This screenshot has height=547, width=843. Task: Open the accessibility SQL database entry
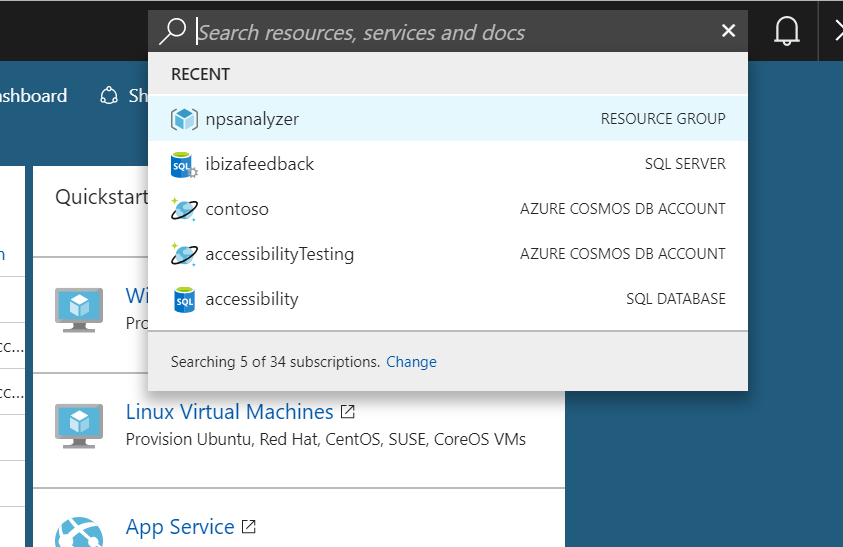tap(252, 299)
